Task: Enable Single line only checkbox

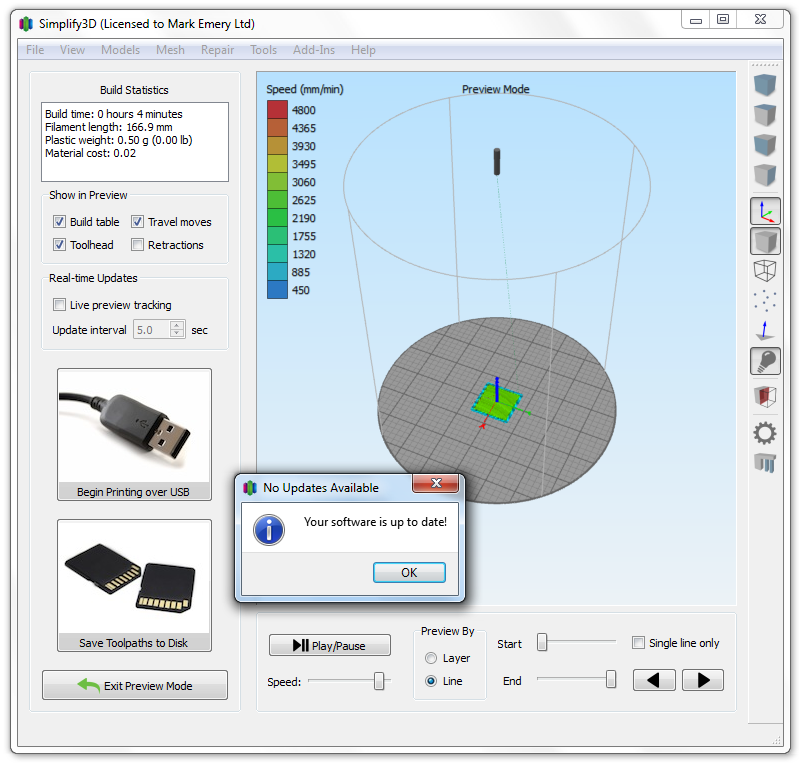Action: [638, 643]
